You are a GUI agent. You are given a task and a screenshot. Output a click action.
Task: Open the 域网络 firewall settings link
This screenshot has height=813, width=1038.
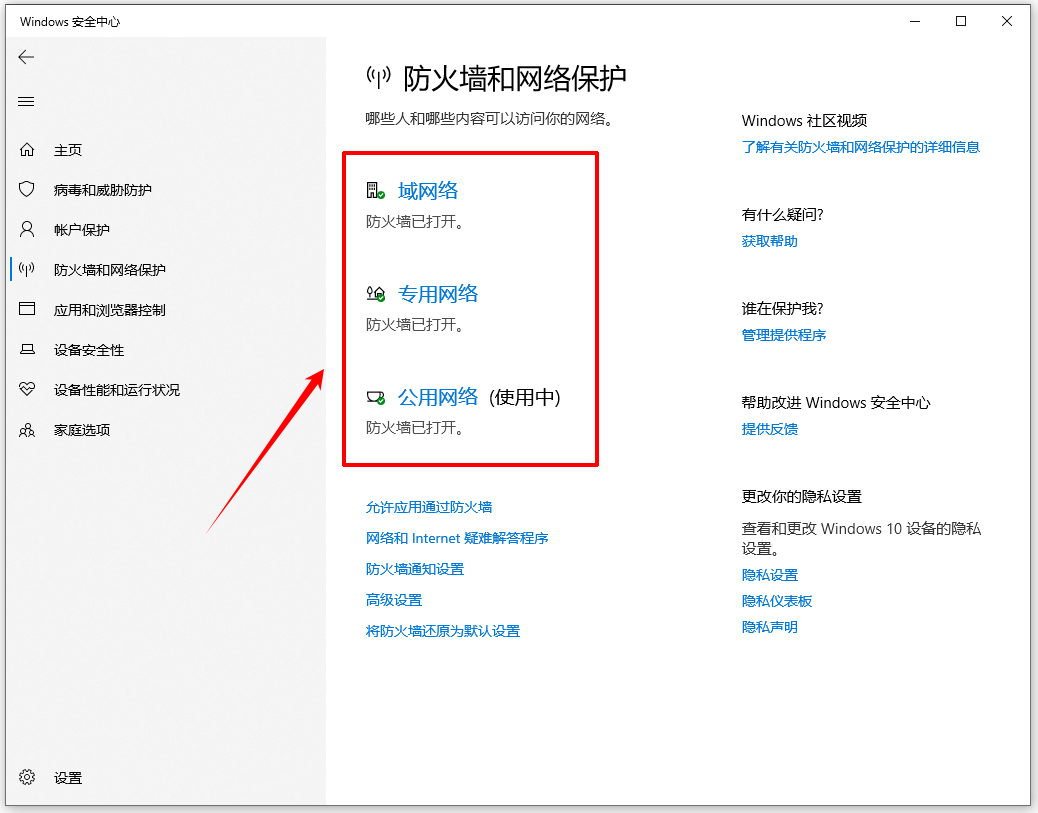click(x=428, y=191)
